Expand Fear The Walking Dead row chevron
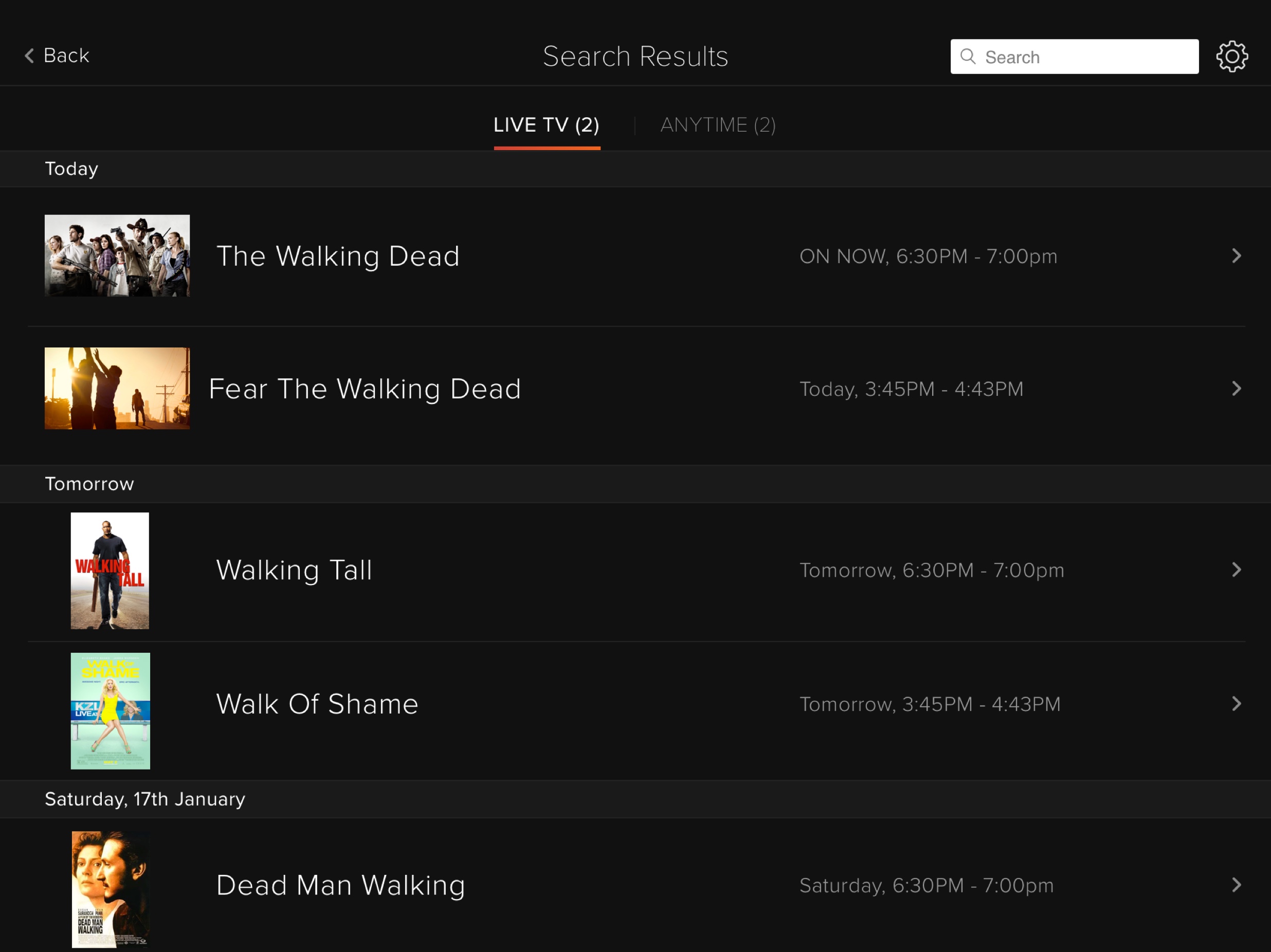This screenshot has height=952, width=1271. click(1237, 389)
